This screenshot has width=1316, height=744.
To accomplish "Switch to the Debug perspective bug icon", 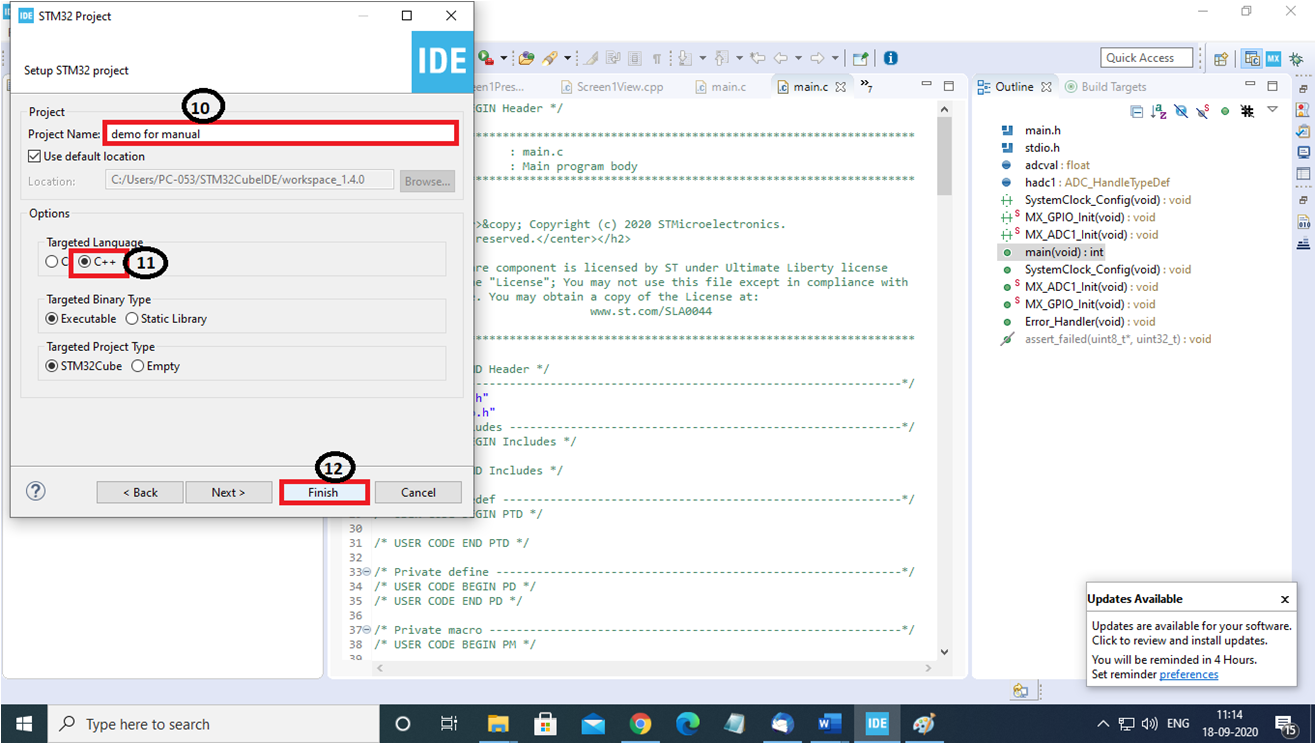I will 1296,59.
